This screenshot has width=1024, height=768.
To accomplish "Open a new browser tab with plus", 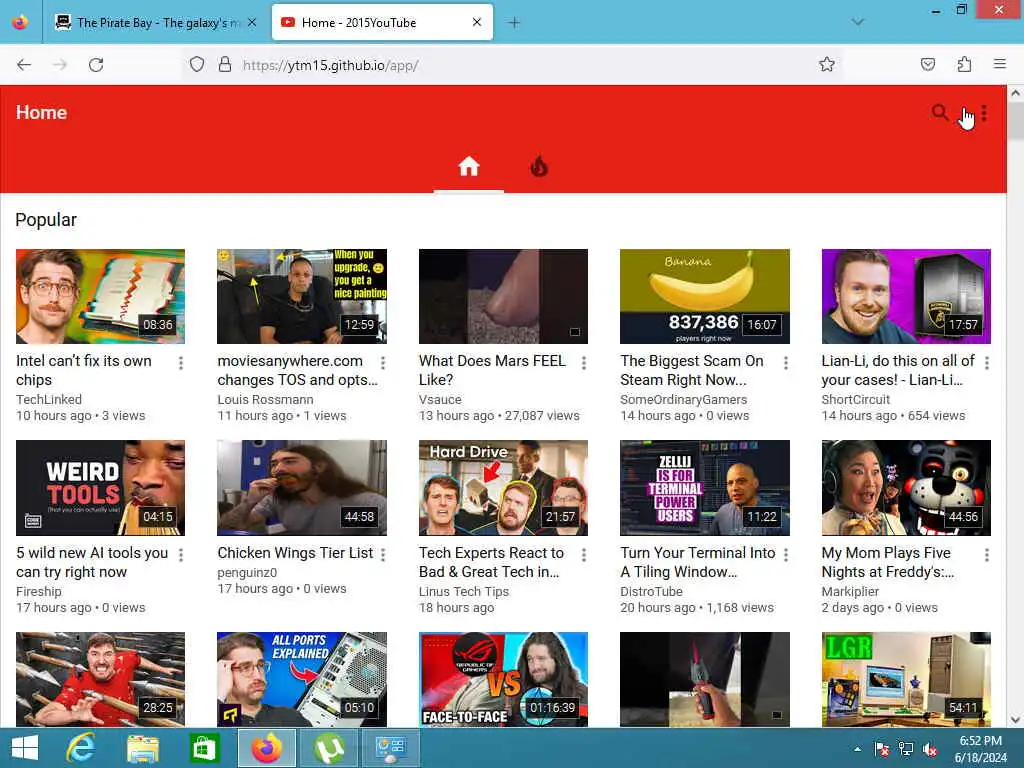I will (514, 23).
